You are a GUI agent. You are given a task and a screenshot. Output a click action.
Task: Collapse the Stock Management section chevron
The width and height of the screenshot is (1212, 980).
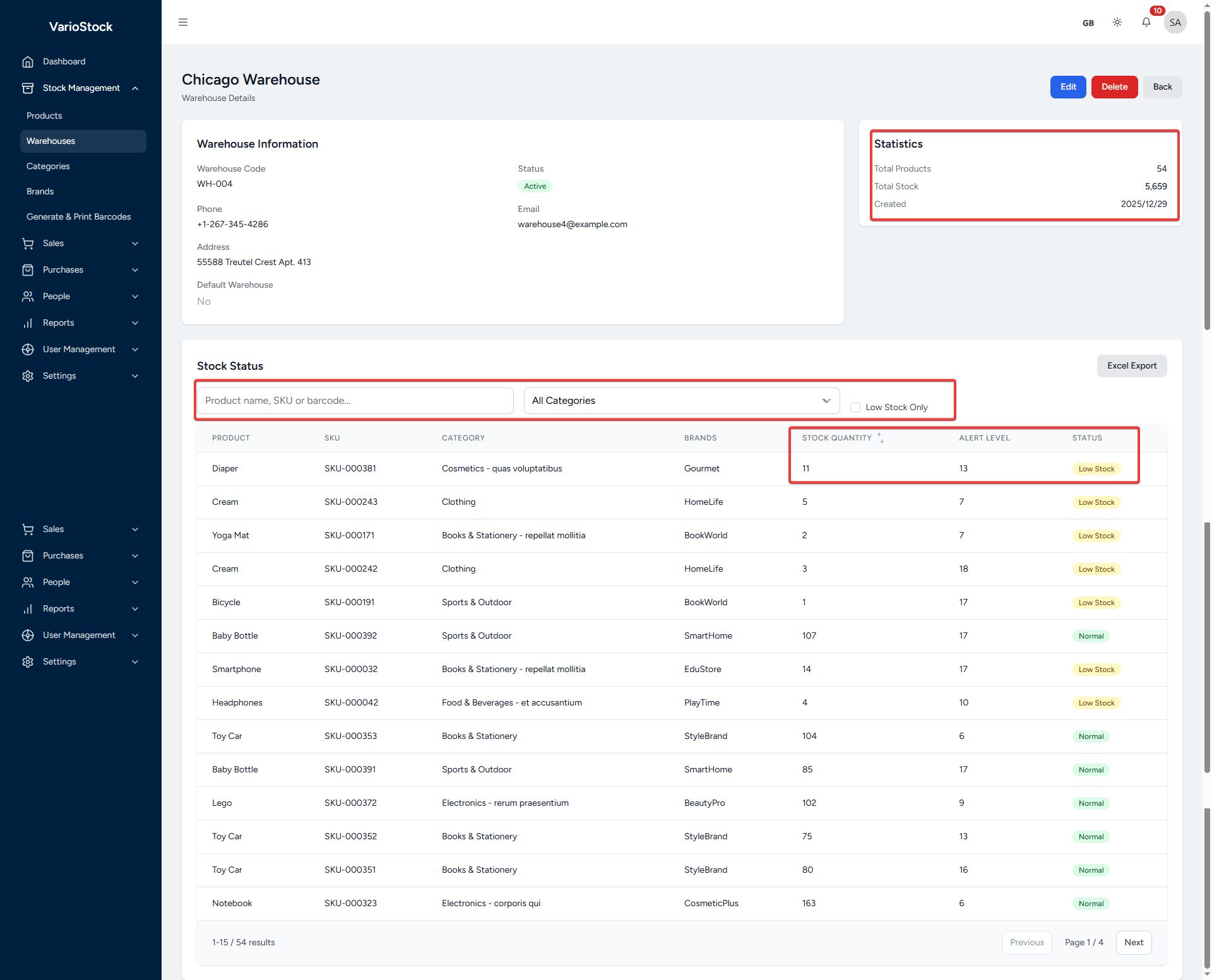(135, 88)
